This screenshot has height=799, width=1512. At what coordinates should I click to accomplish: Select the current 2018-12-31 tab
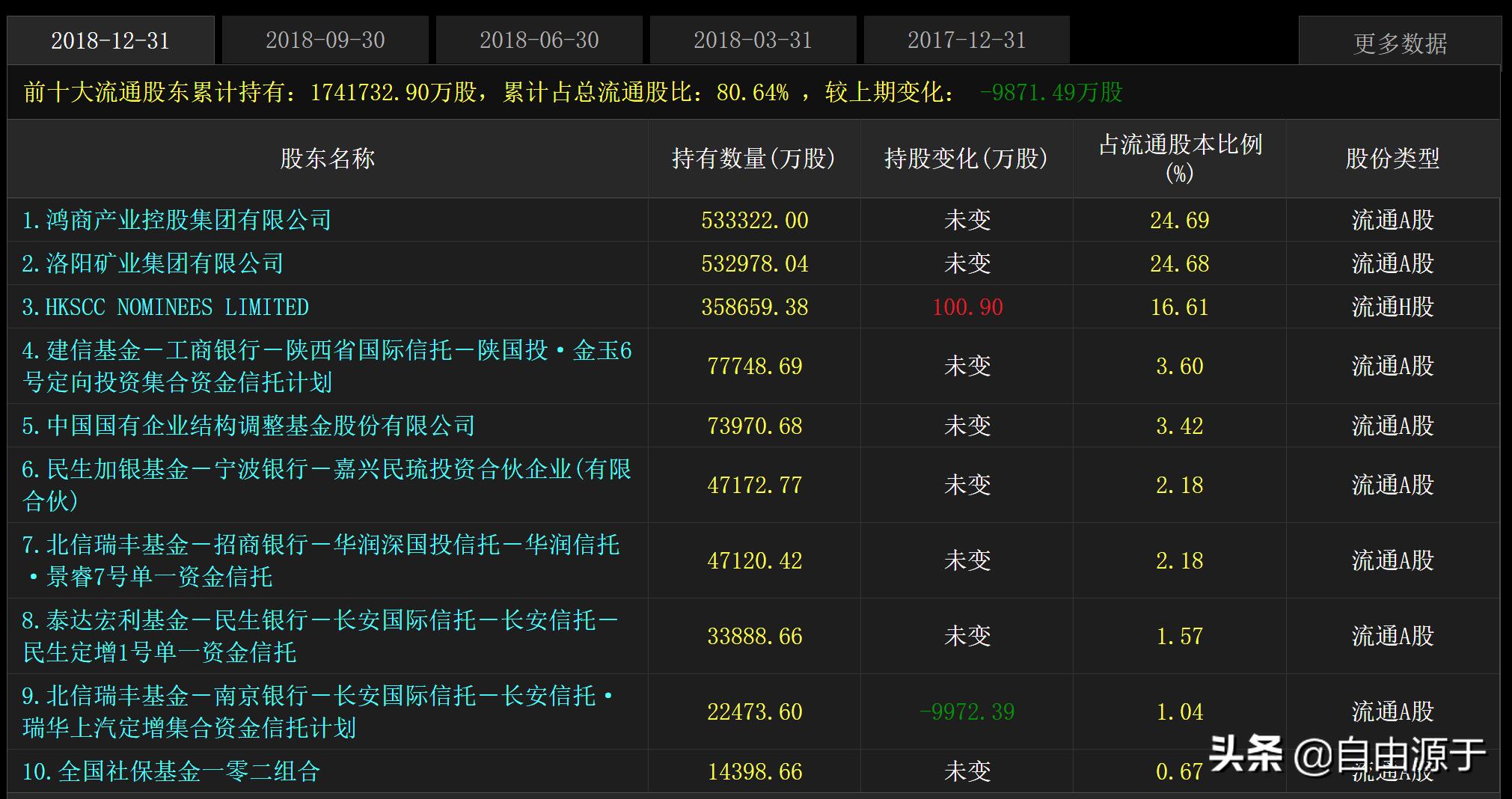(x=111, y=40)
